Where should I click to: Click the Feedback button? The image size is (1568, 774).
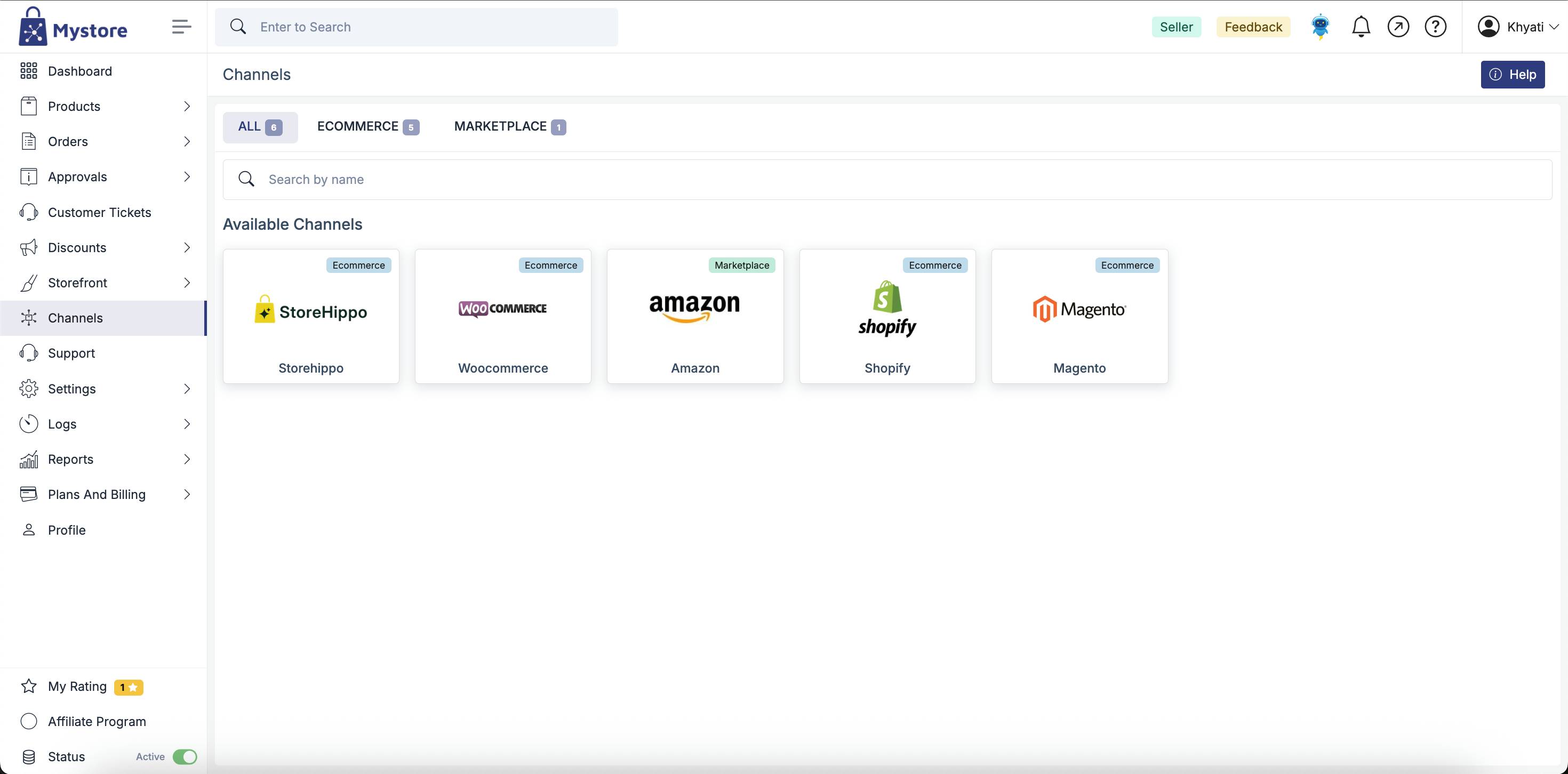tap(1253, 27)
